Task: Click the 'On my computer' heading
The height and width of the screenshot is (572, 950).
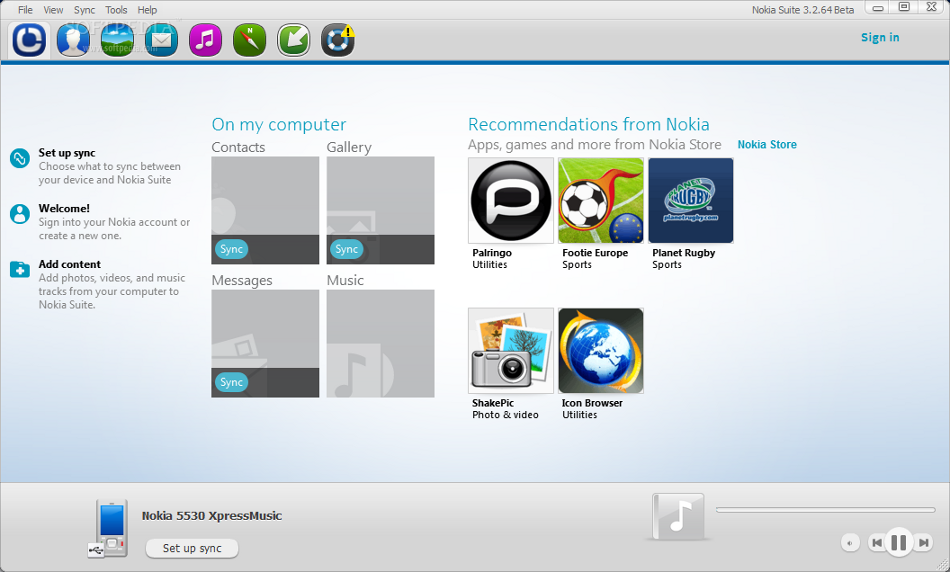Action: pyautogui.click(x=279, y=124)
